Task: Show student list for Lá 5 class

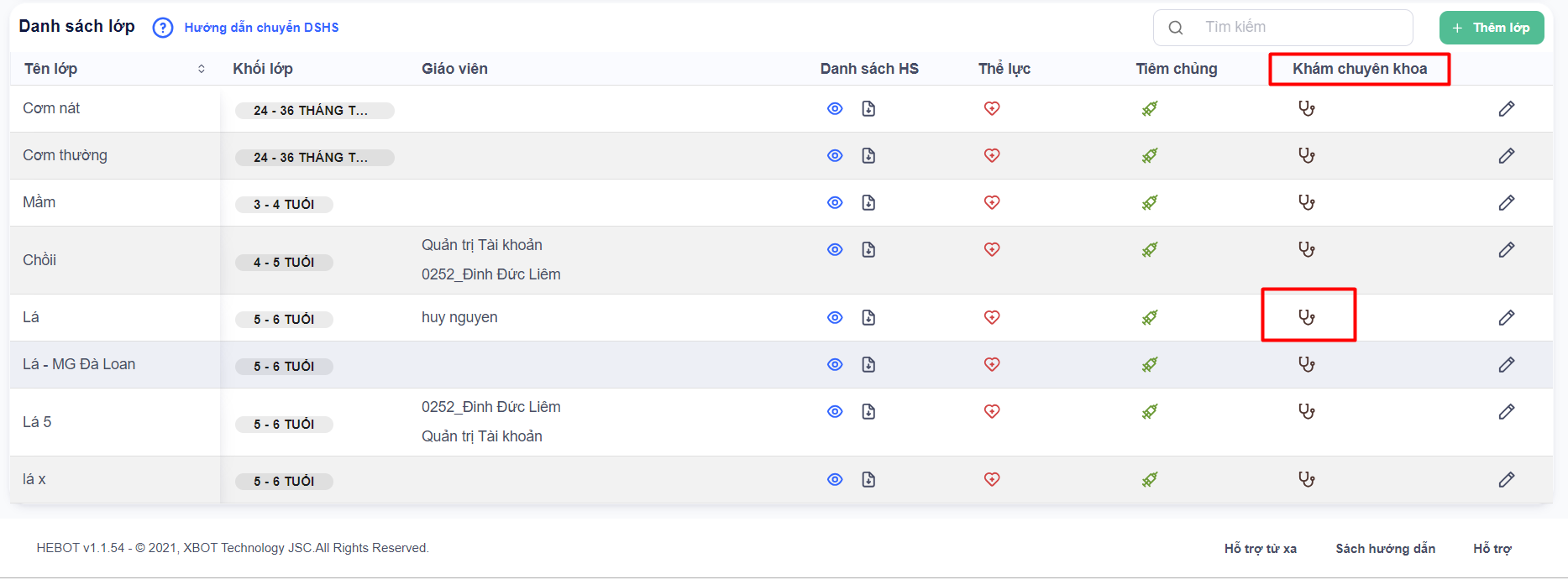Action: pyautogui.click(x=835, y=411)
